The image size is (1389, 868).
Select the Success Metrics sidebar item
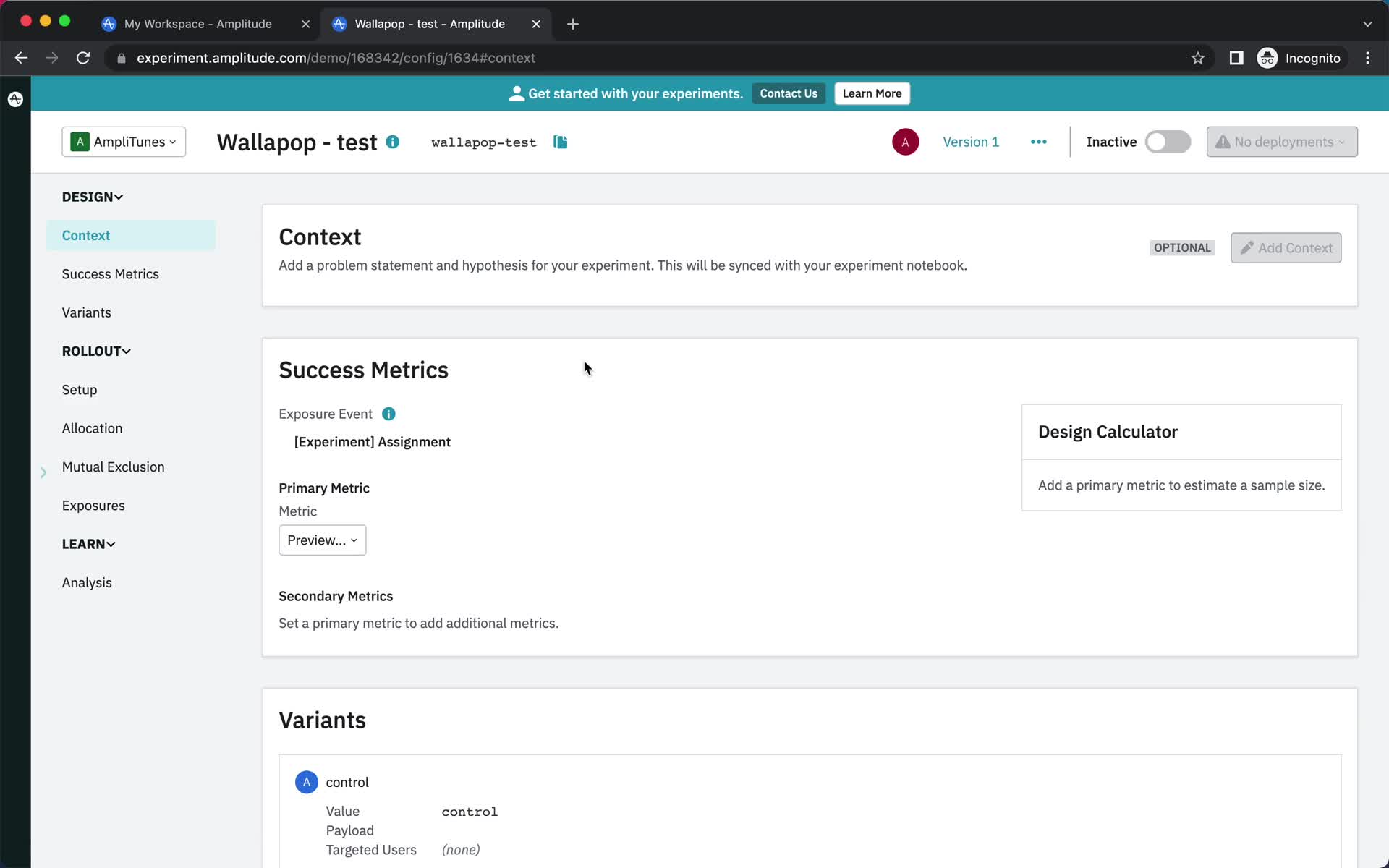pos(110,273)
